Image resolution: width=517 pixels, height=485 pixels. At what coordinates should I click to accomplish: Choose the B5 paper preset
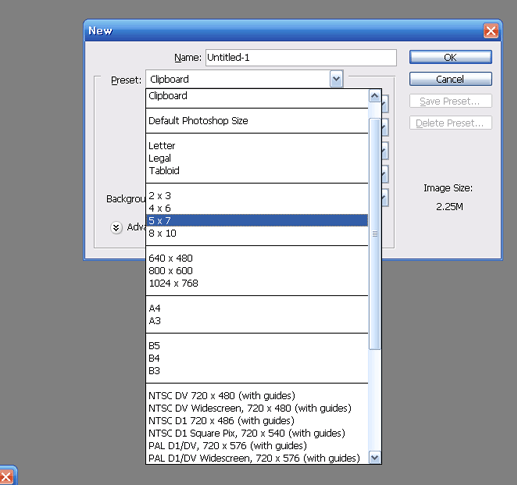pos(257,346)
